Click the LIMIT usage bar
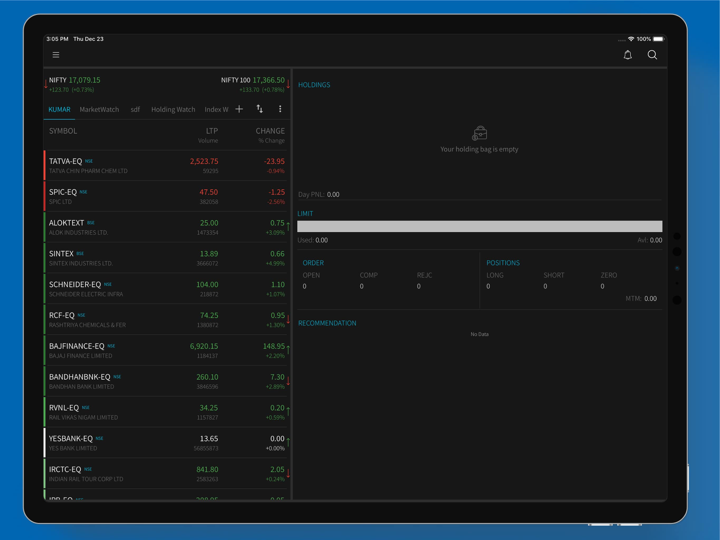 [479, 227]
